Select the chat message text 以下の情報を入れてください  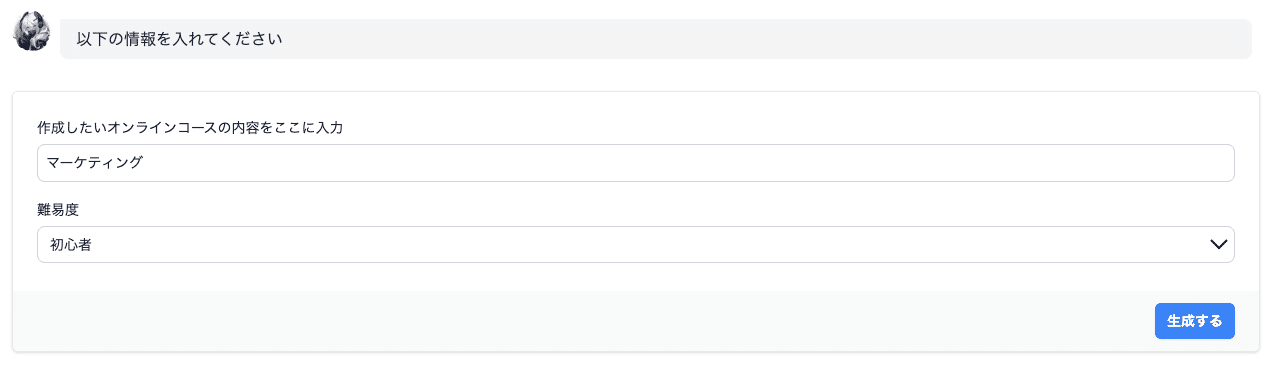(179, 39)
